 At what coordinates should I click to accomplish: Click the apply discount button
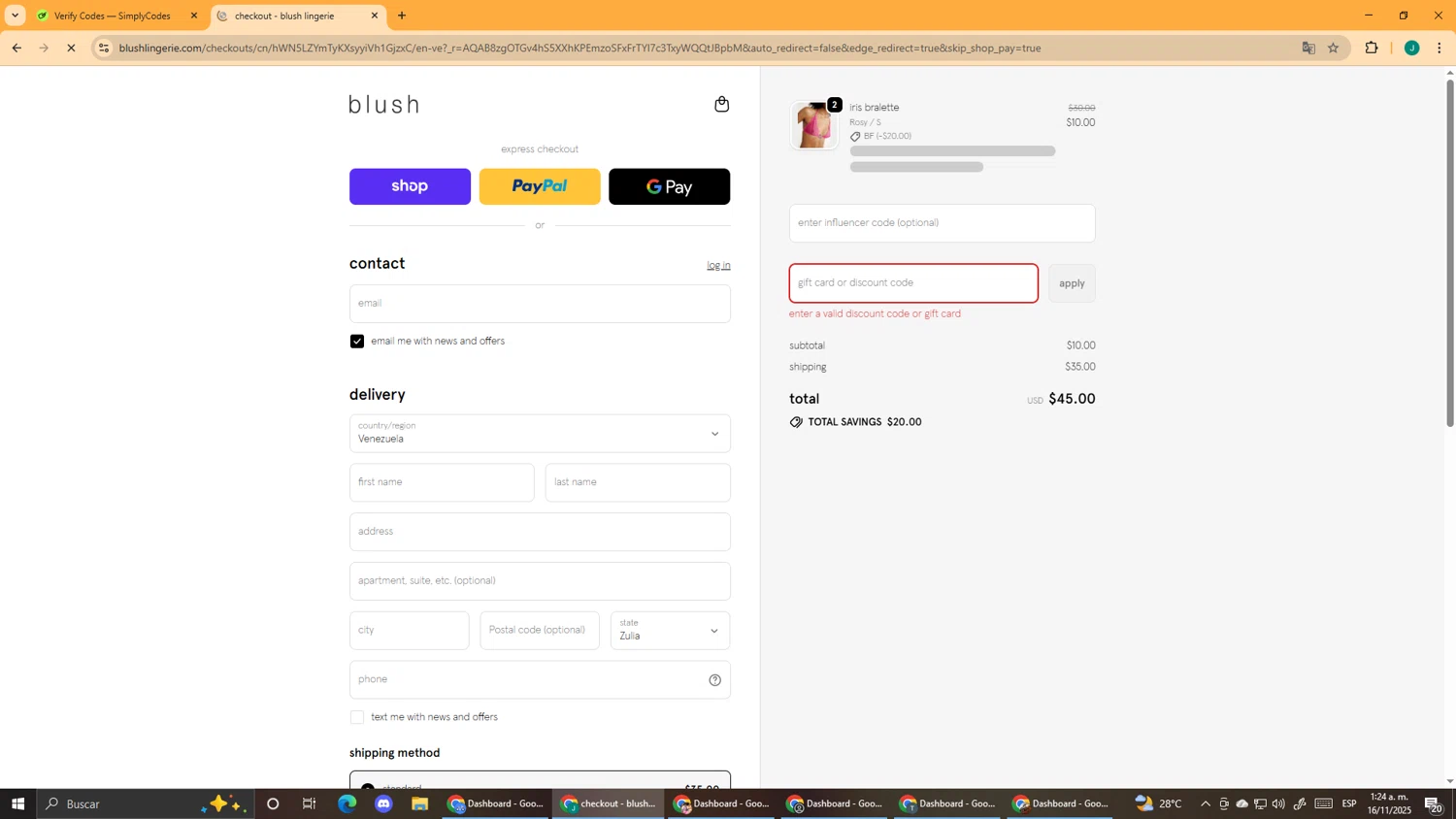point(1072,283)
